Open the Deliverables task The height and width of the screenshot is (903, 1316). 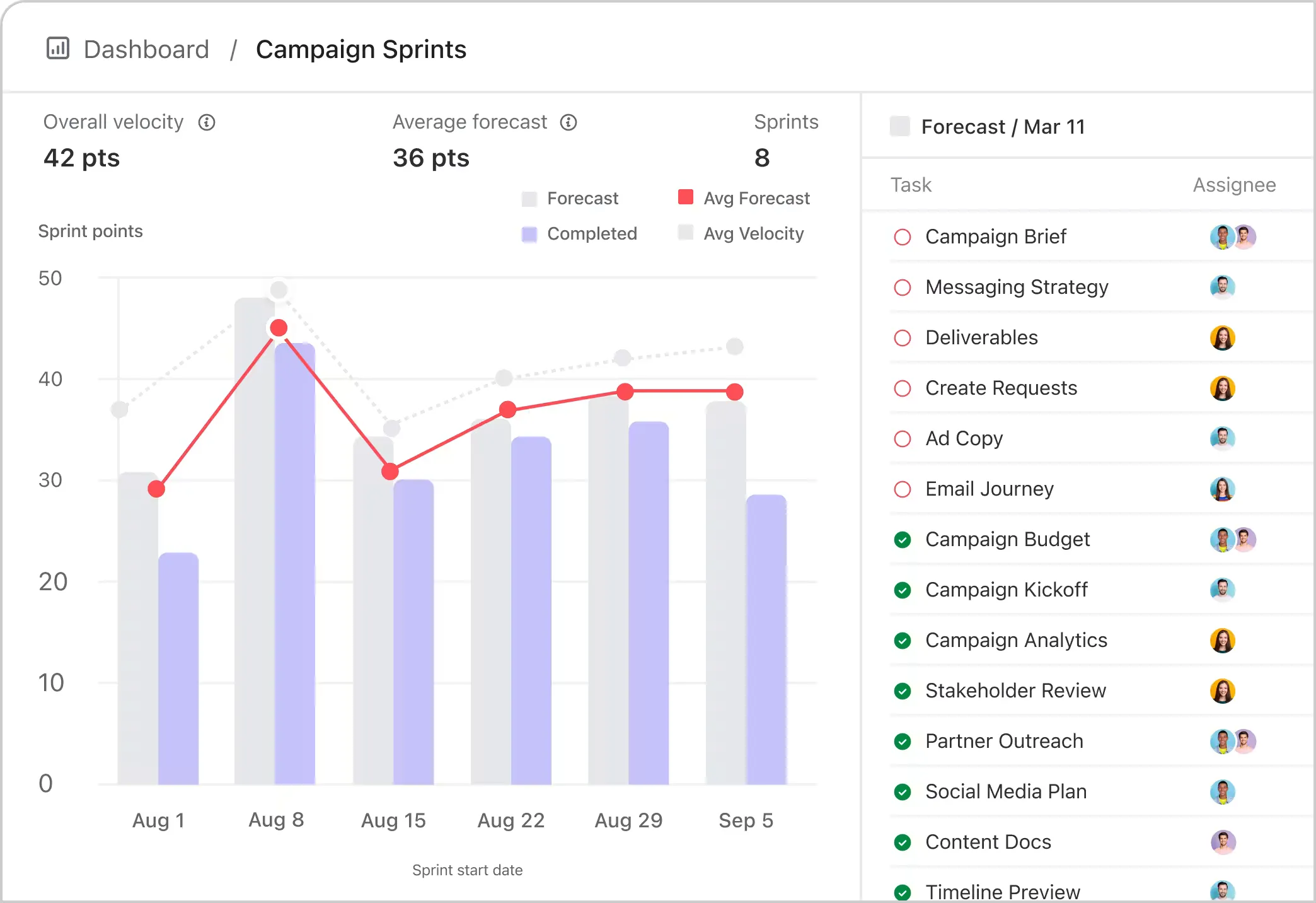(981, 337)
